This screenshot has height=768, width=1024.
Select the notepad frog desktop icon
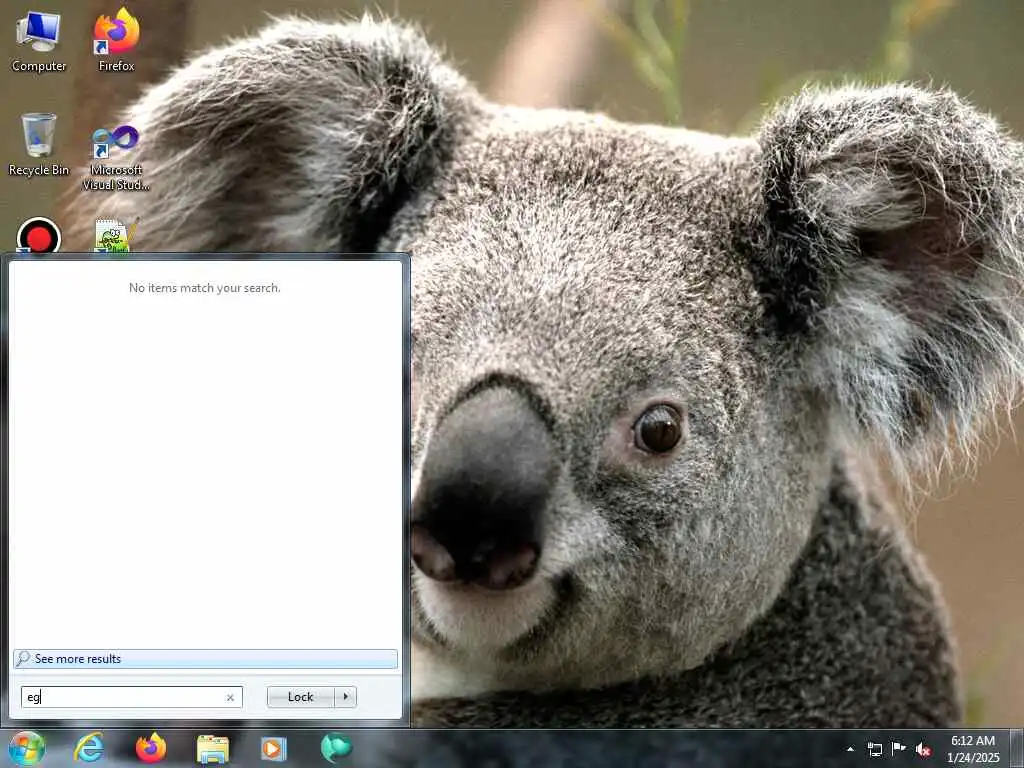(x=116, y=236)
